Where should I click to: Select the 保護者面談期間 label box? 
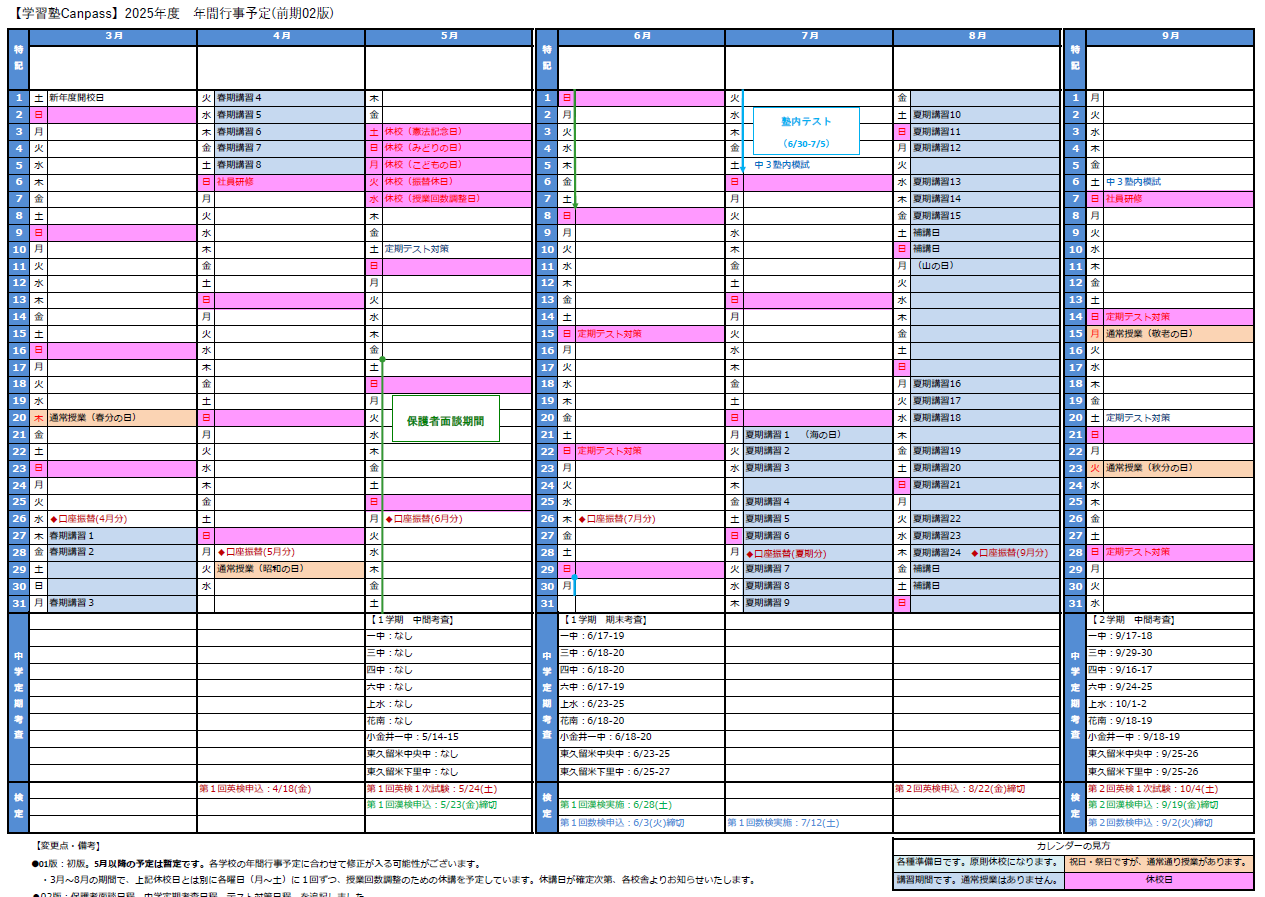[x=445, y=421]
